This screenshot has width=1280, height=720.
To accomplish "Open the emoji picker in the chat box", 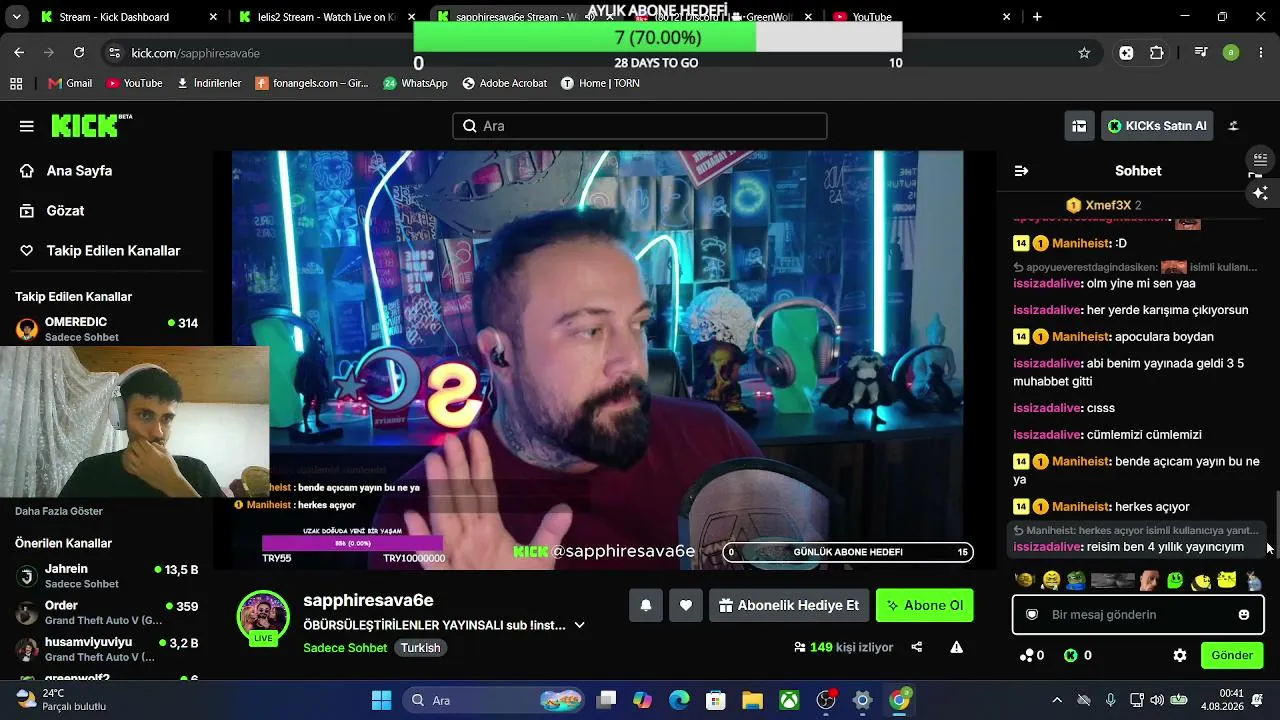I will [1244, 615].
